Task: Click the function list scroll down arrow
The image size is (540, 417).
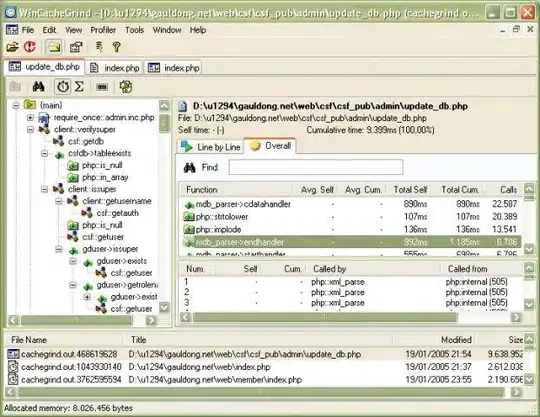Action: (529, 249)
